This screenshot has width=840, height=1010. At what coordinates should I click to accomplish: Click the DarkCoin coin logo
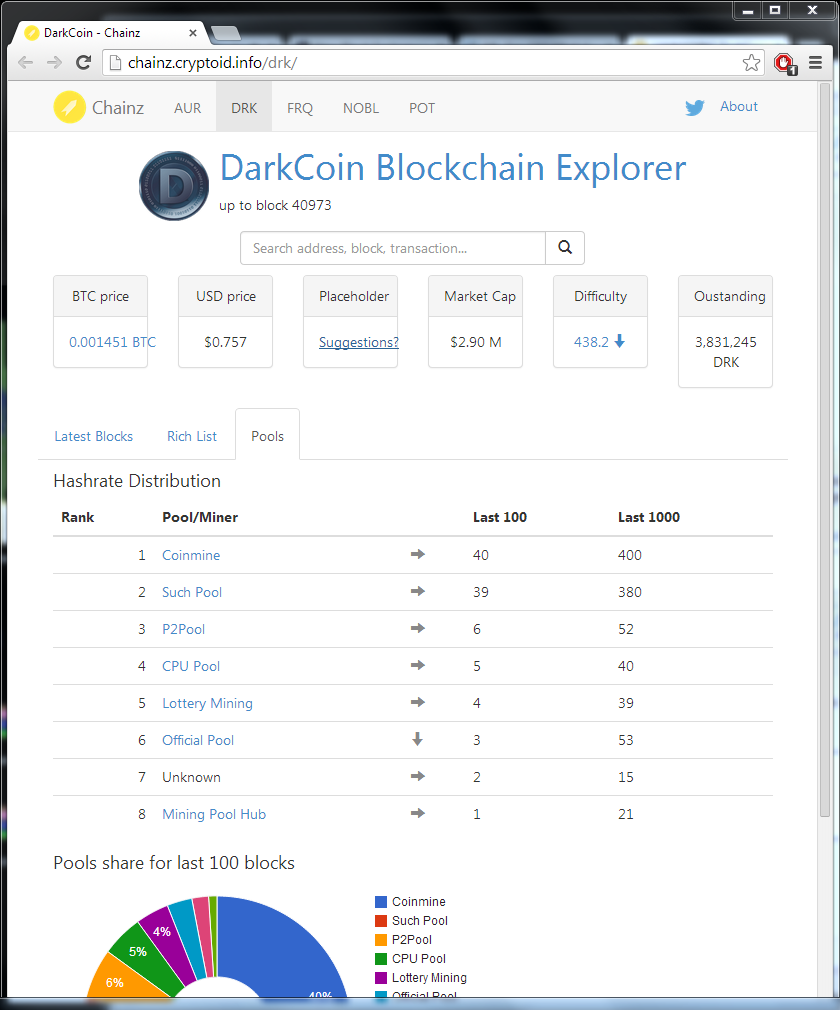click(x=174, y=186)
